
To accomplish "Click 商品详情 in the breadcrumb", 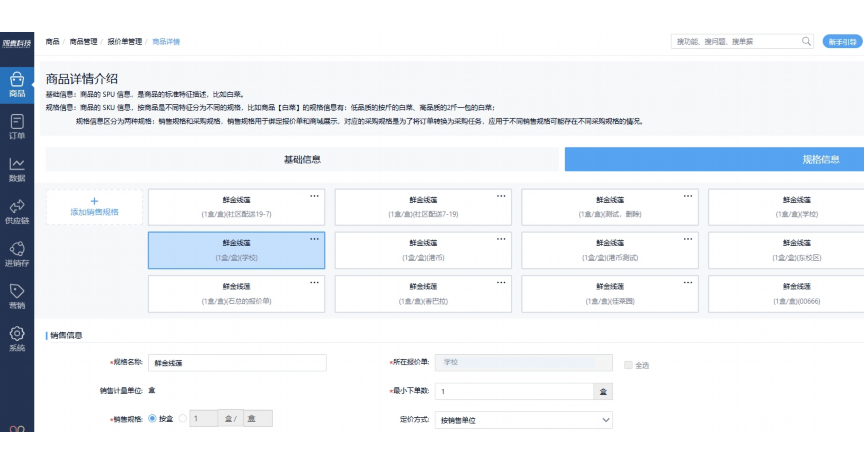I will 166,41.
